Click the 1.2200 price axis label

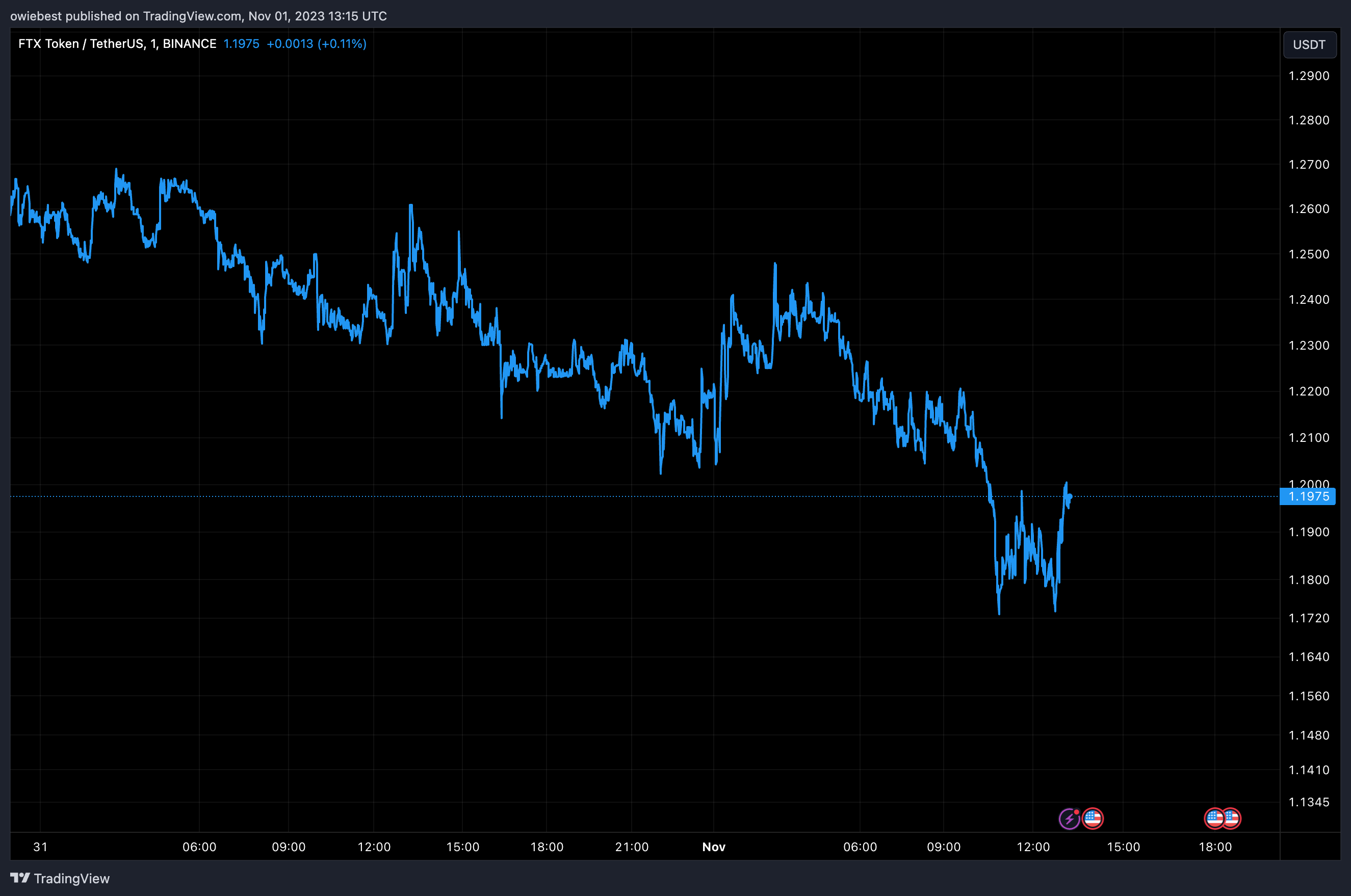(1309, 391)
